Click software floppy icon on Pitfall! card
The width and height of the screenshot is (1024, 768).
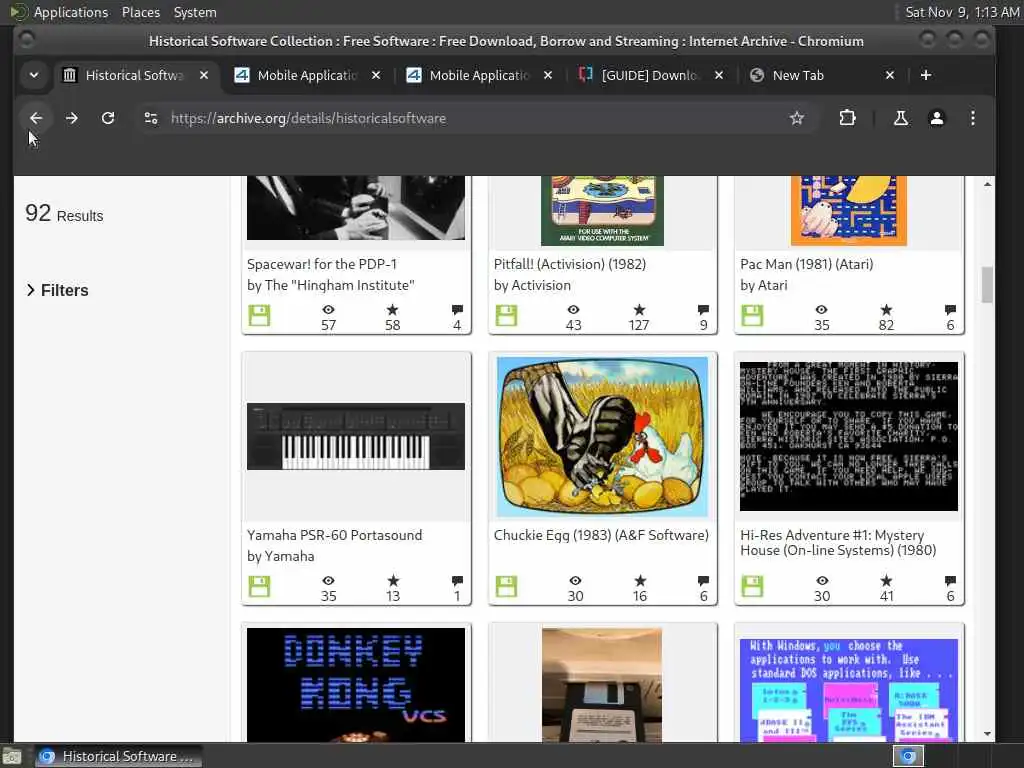[x=506, y=315]
